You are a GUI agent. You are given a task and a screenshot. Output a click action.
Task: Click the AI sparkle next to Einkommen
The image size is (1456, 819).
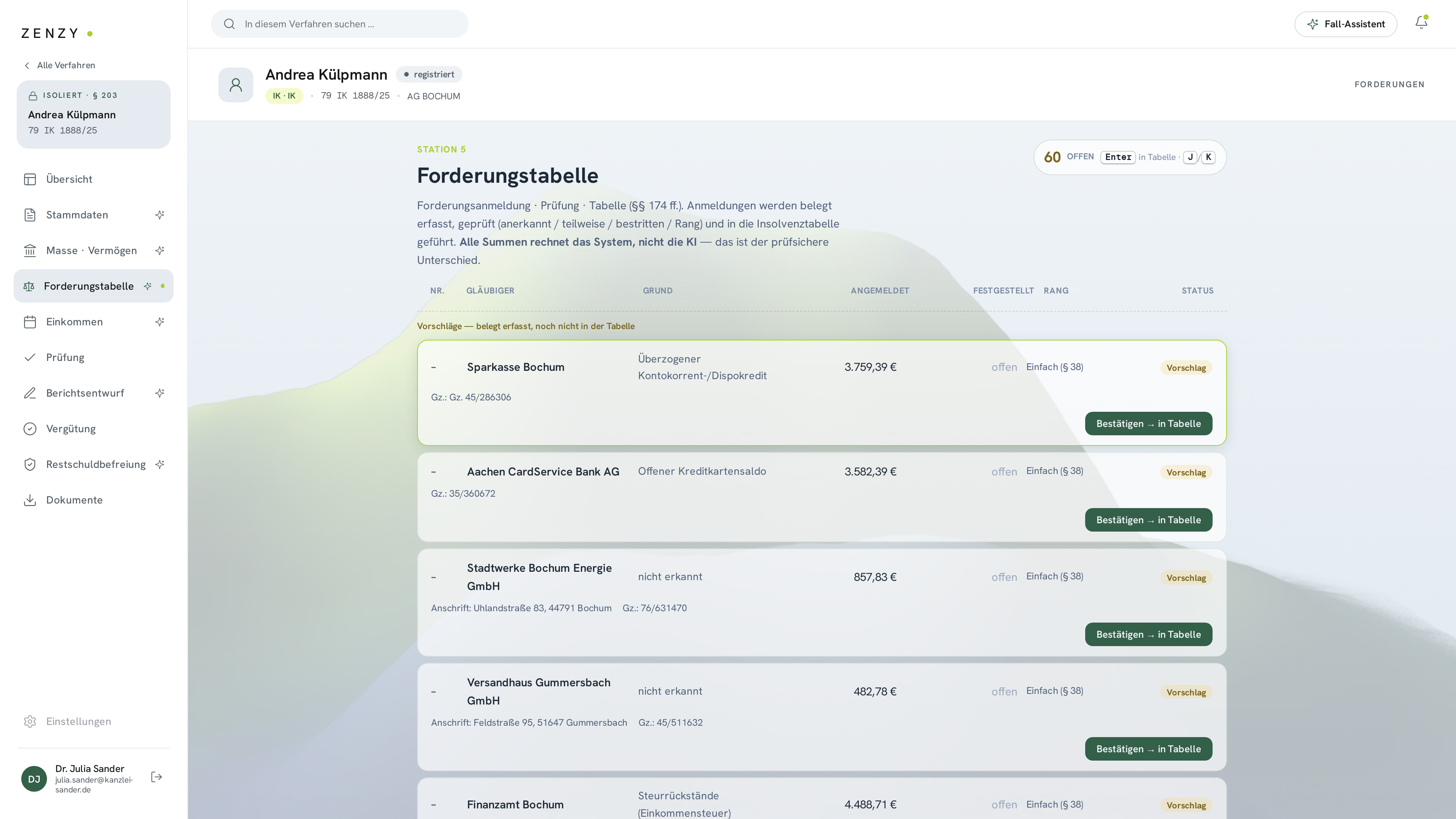tap(160, 322)
